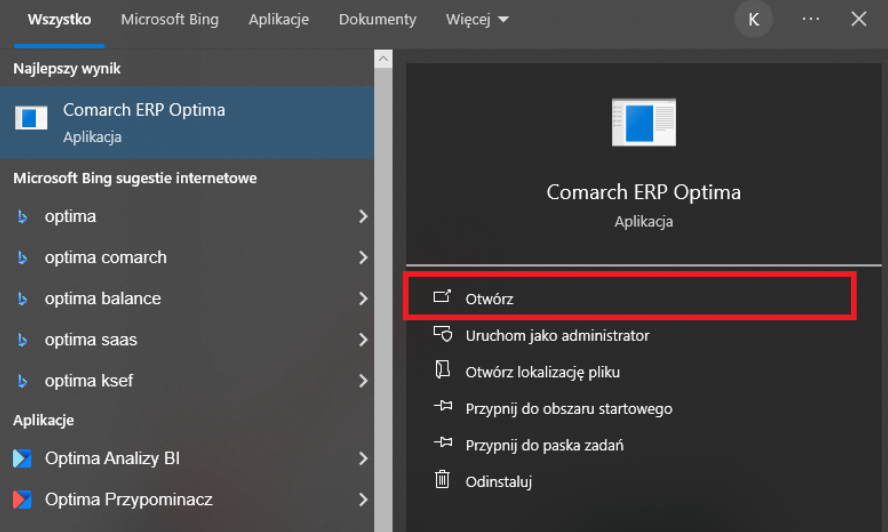Click the 'optima balance' suggestion text

(x=103, y=299)
